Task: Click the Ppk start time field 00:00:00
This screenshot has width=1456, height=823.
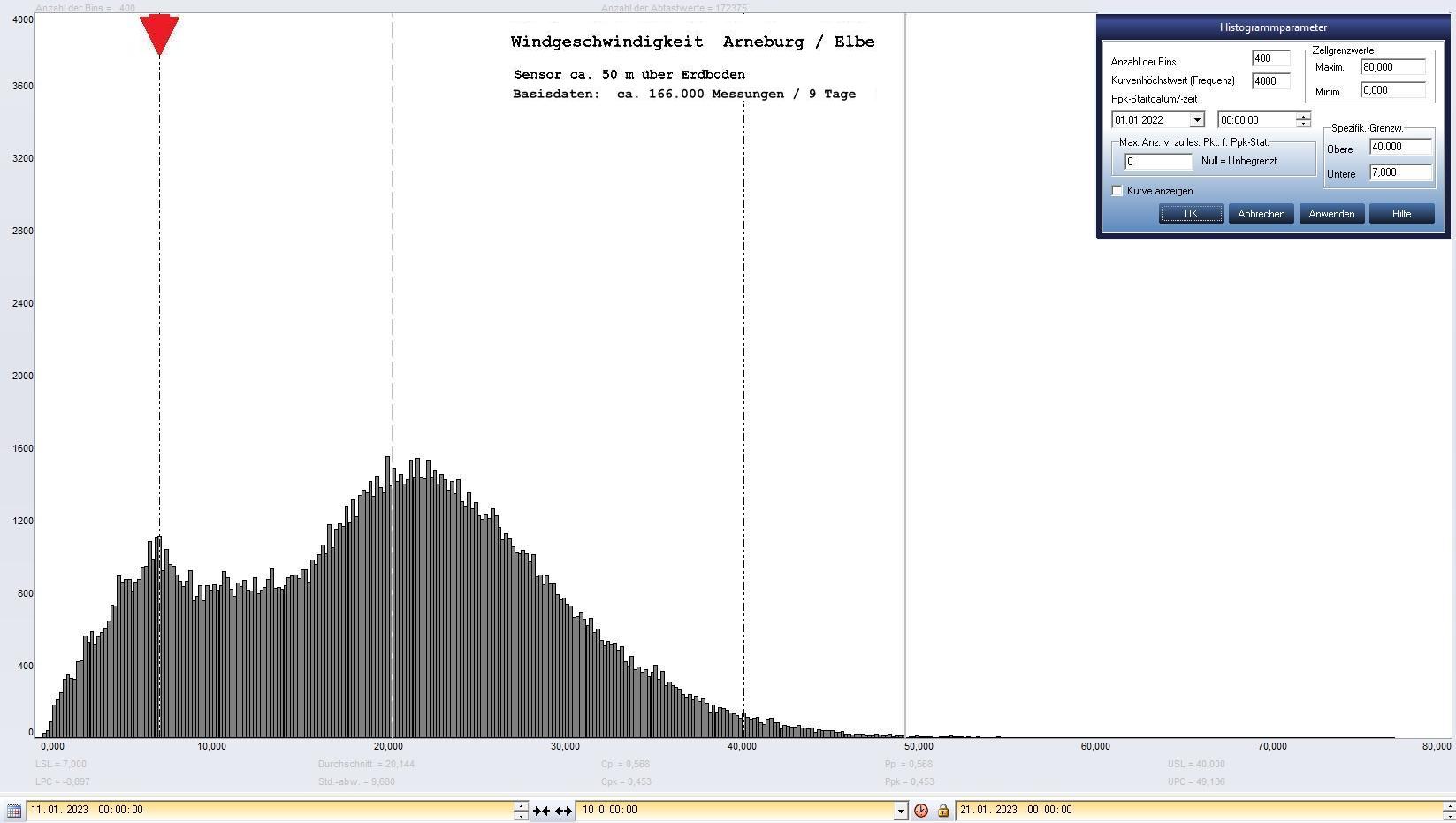Action: pyautogui.click(x=1257, y=120)
